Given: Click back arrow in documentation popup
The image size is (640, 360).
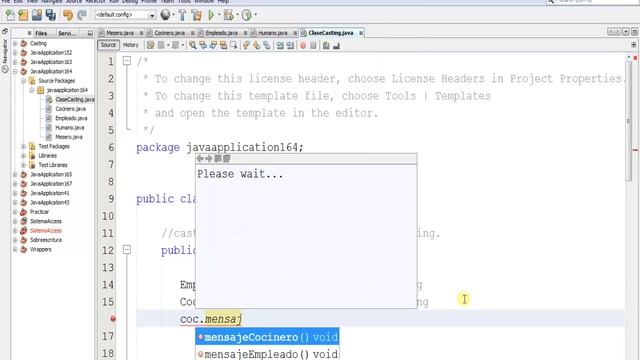Looking at the screenshot, I should pyautogui.click(x=200, y=158).
